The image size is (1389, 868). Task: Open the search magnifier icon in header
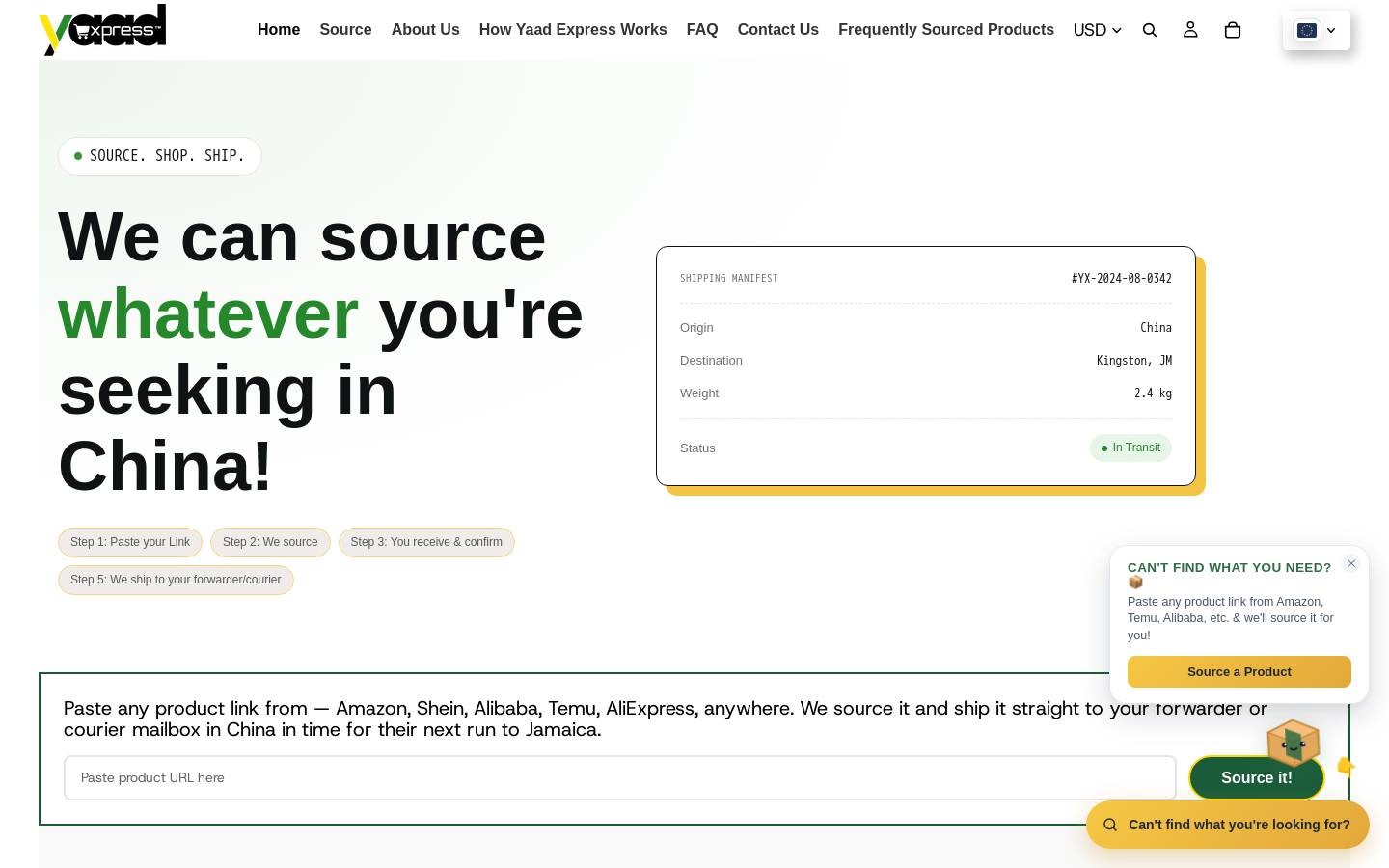pos(1150,30)
